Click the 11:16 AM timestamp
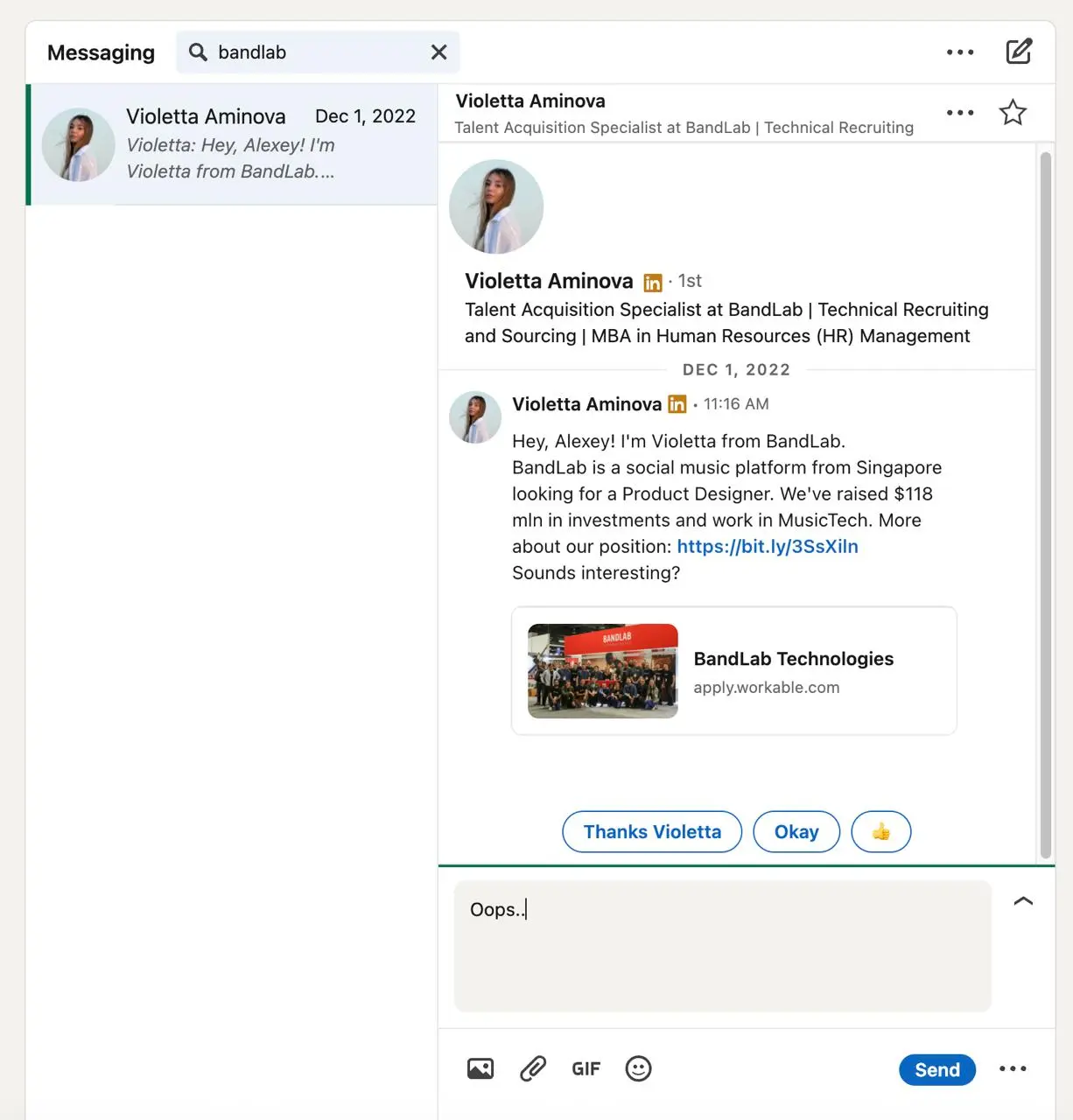Image resolution: width=1073 pixels, height=1120 pixels. (736, 404)
